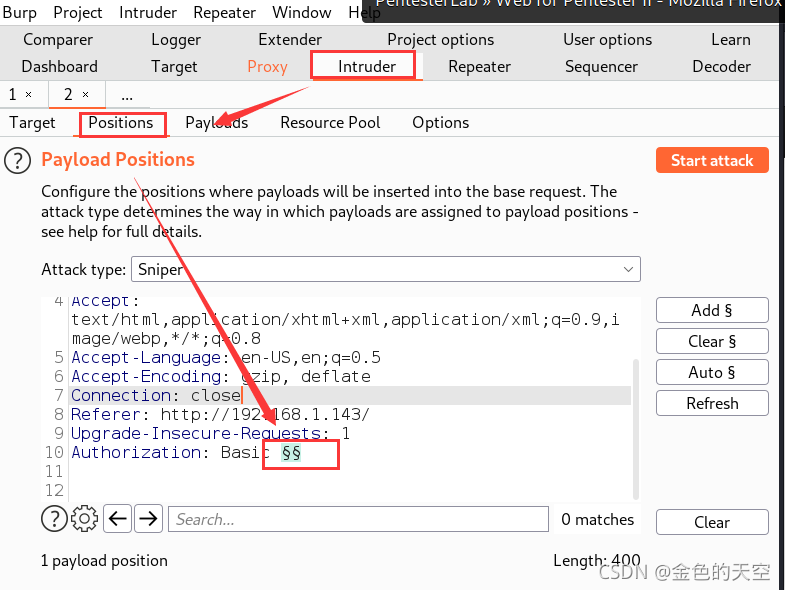Click the Clear button beside matches

[712, 522]
